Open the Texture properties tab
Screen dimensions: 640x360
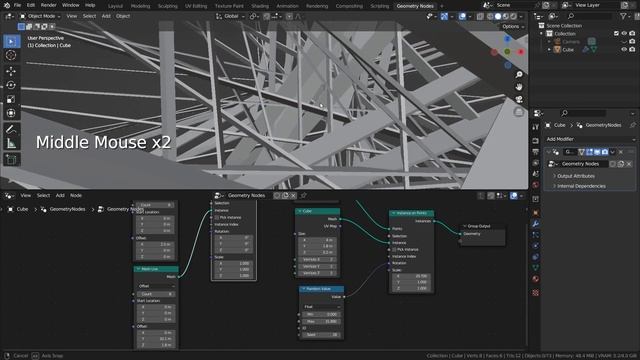point(536,293)
